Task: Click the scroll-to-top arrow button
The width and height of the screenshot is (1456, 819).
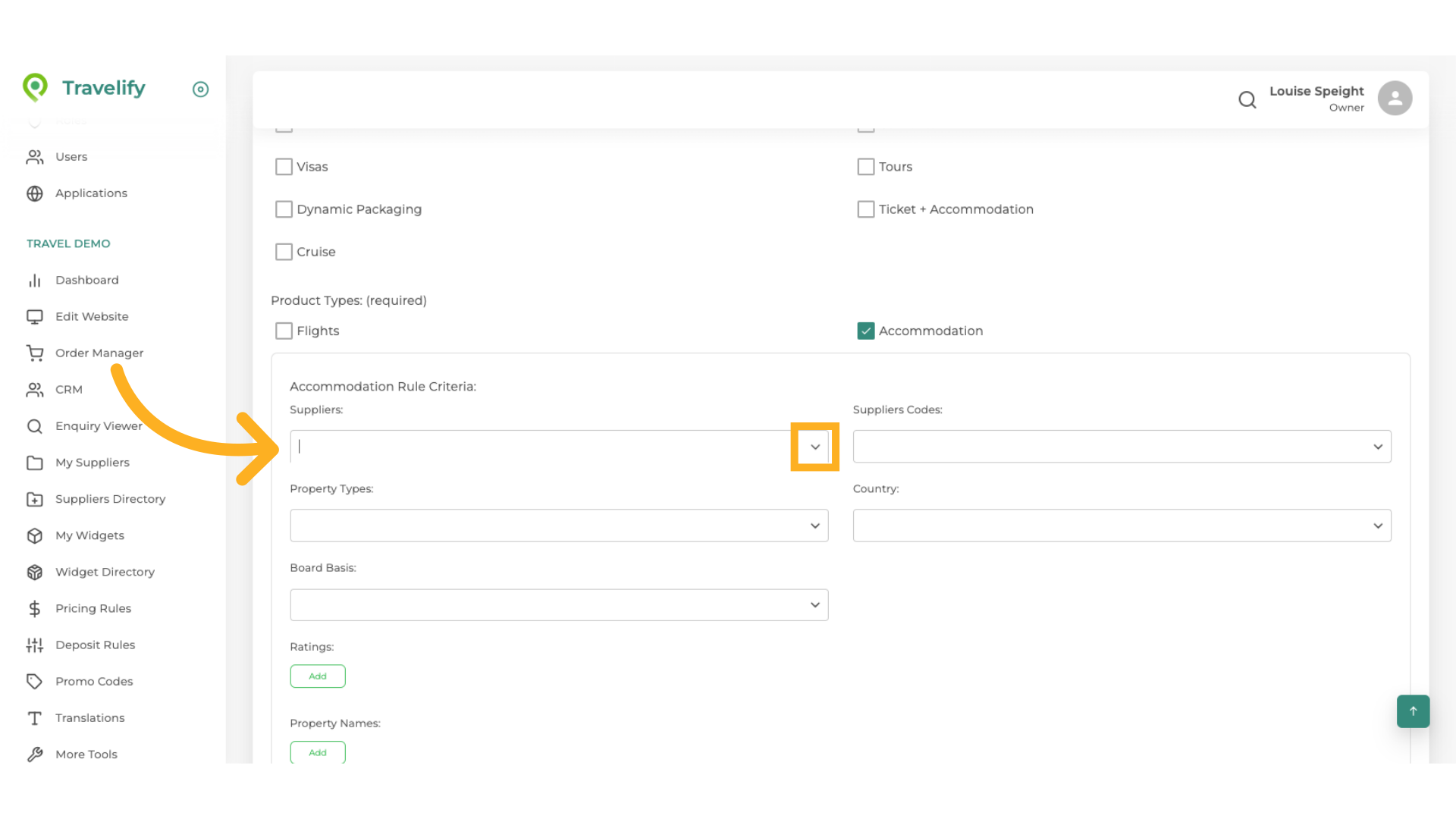Action: 1413,711
